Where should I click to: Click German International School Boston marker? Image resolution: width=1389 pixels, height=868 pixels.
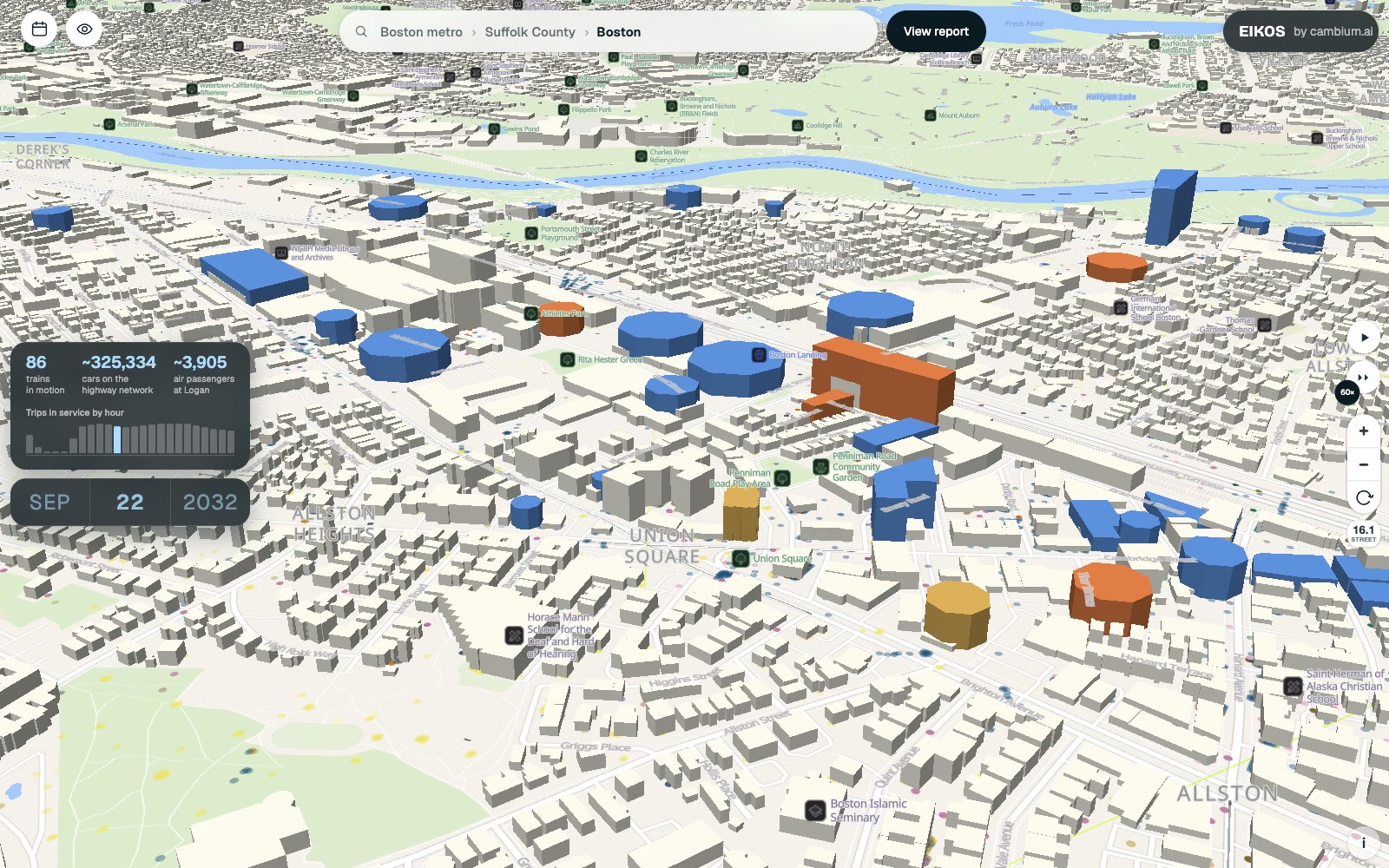pyautogui.click(x=1121, y=307)
